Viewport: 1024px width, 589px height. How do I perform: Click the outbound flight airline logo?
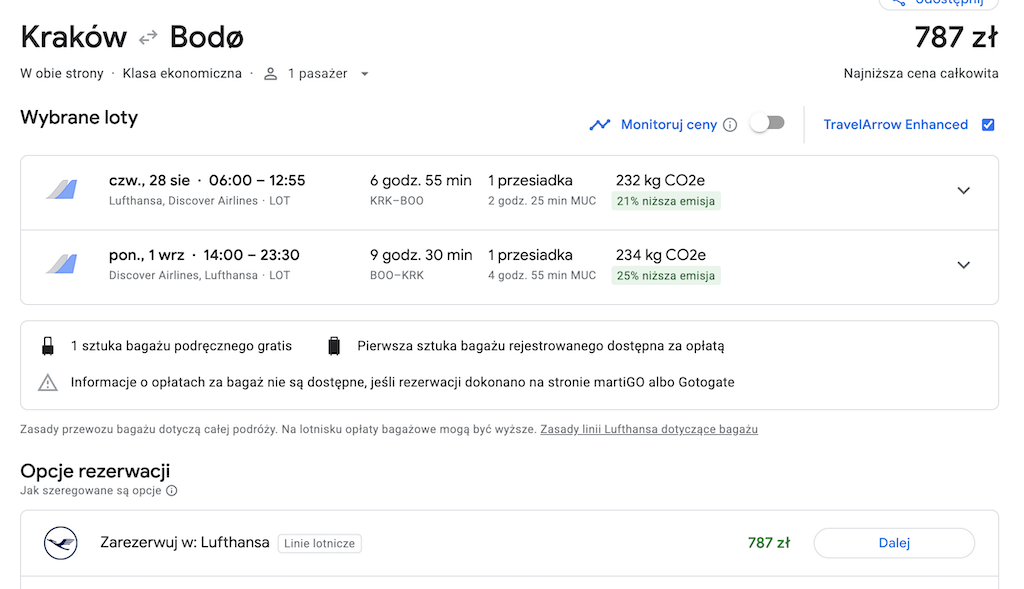point(61,190)
